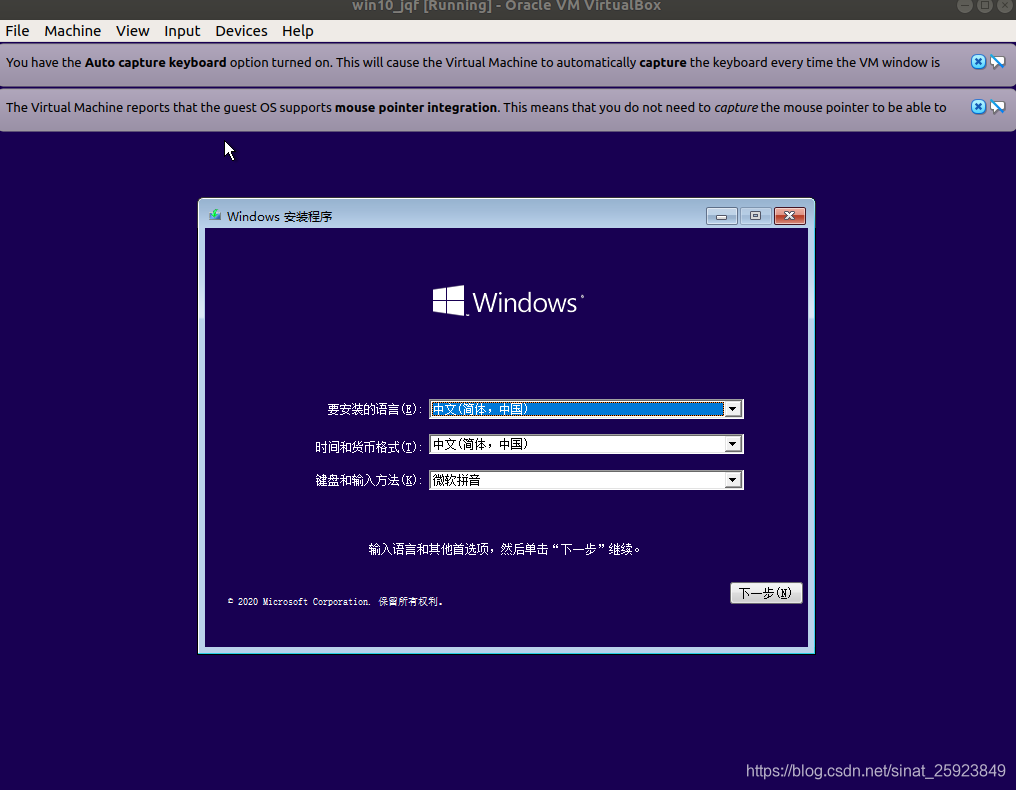
Task: Maximize the Windows 安装程序 dialog
Action: pos(755,216)
